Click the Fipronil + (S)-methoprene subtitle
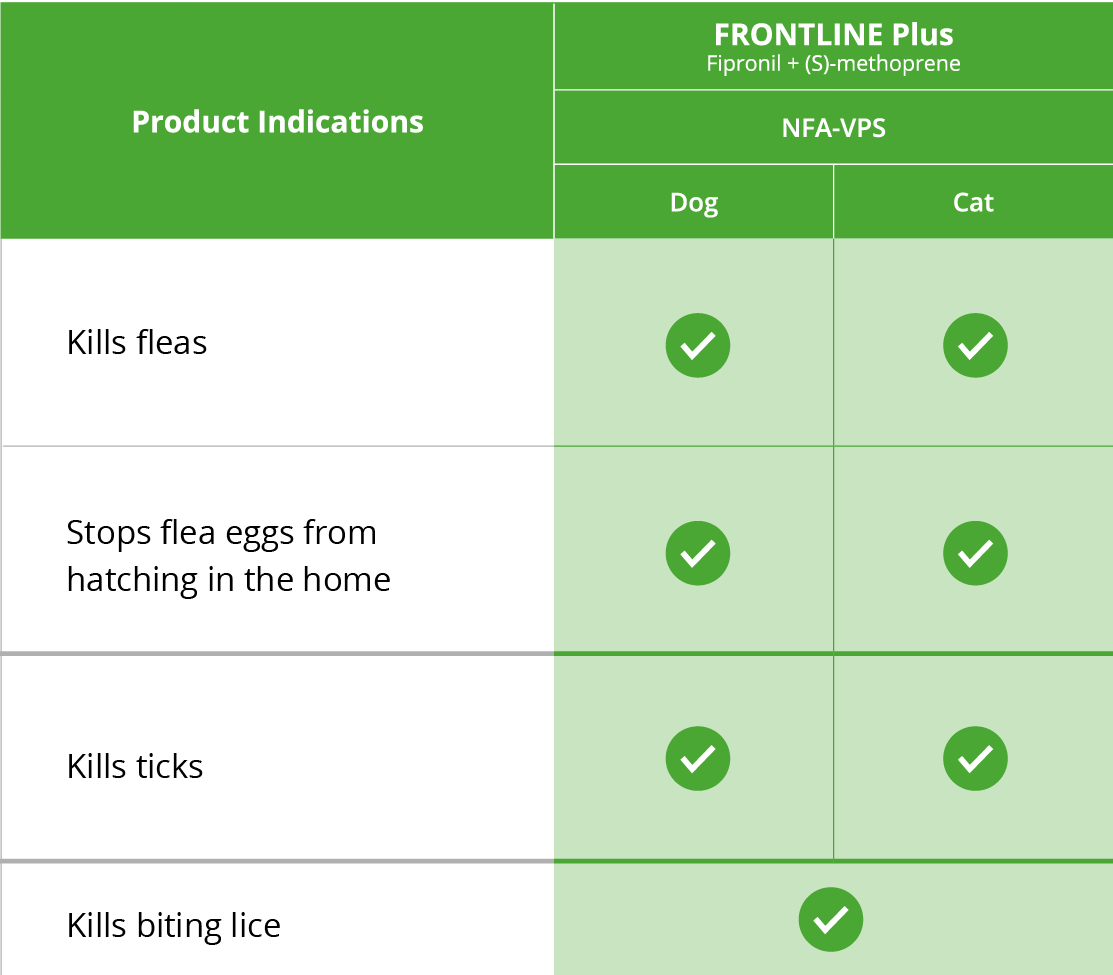 click(x=833, y=65)
